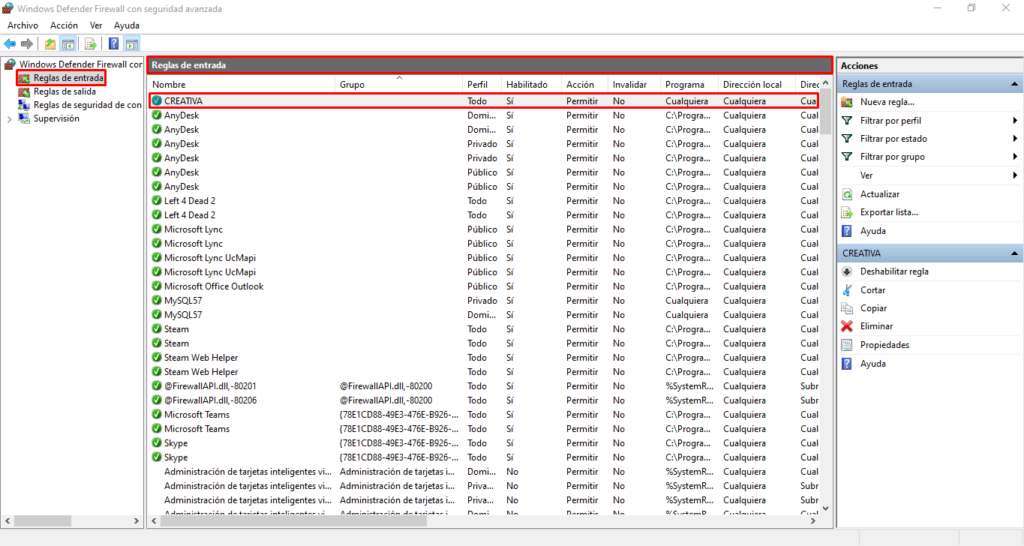Click the tree pane horizontal scroll right arrow
Screen dimensions: 1024x546
[136, 521]
